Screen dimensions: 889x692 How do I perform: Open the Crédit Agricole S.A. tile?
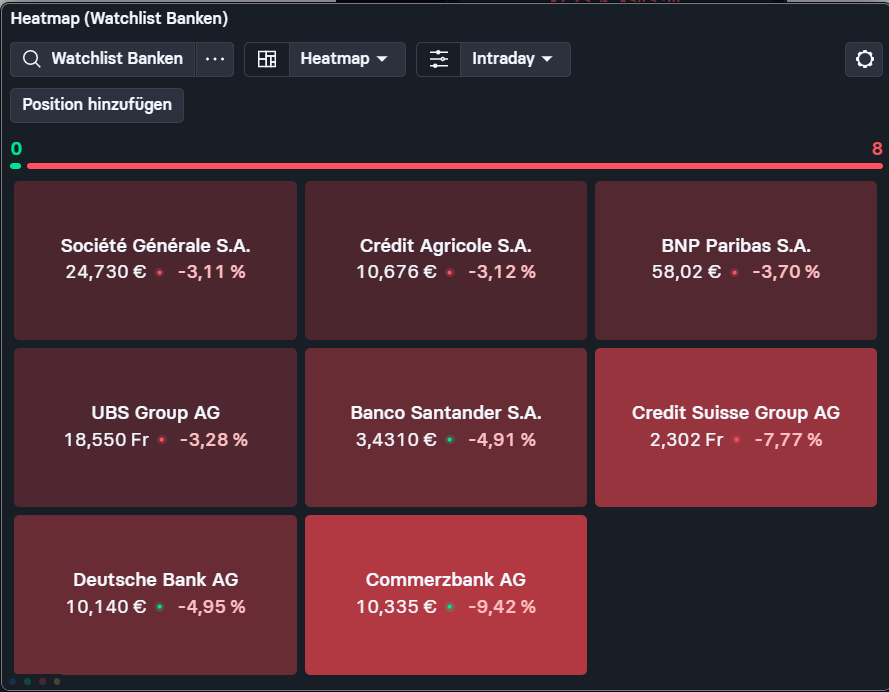(x=446, y=261)
